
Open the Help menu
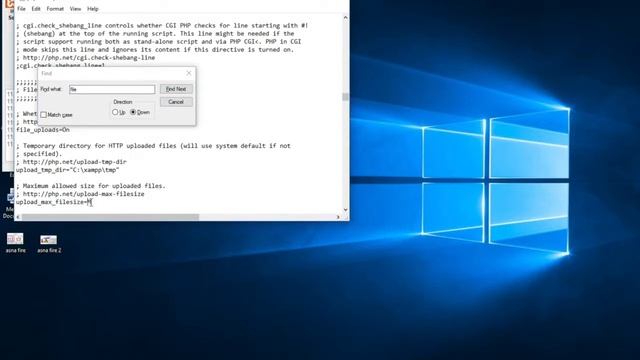(x=93, y=9)
